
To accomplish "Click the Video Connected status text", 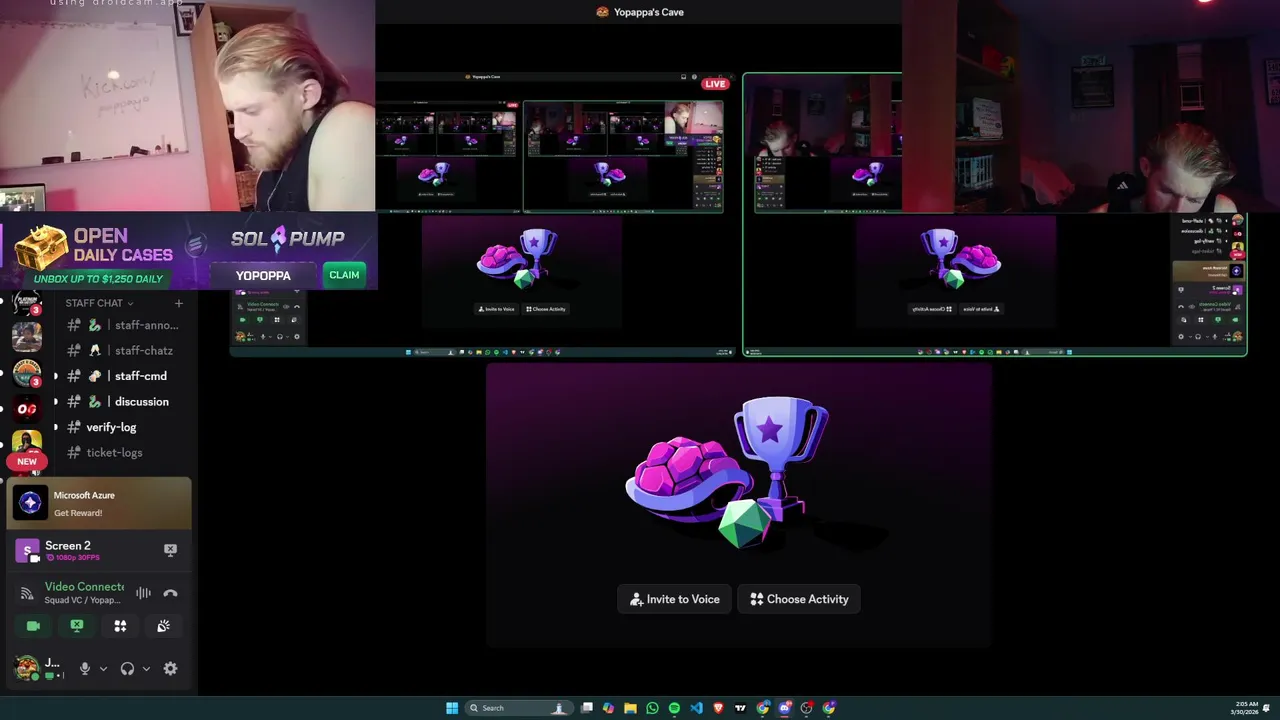I will (x=84, y=587).
